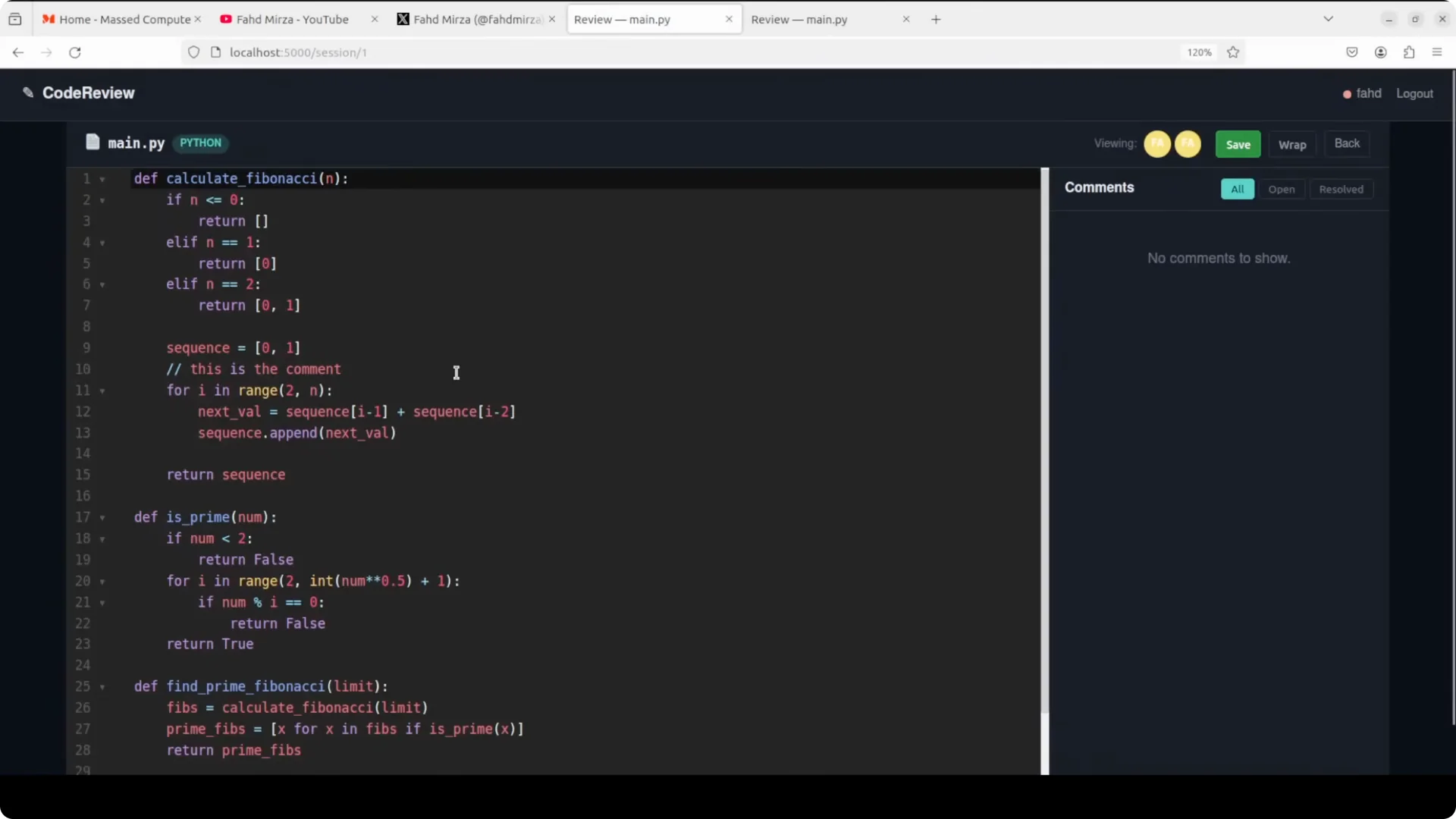Screen dimensions: 1456x819
Task: Collapse the fold arrow on line 18
Action: point(102,539)
